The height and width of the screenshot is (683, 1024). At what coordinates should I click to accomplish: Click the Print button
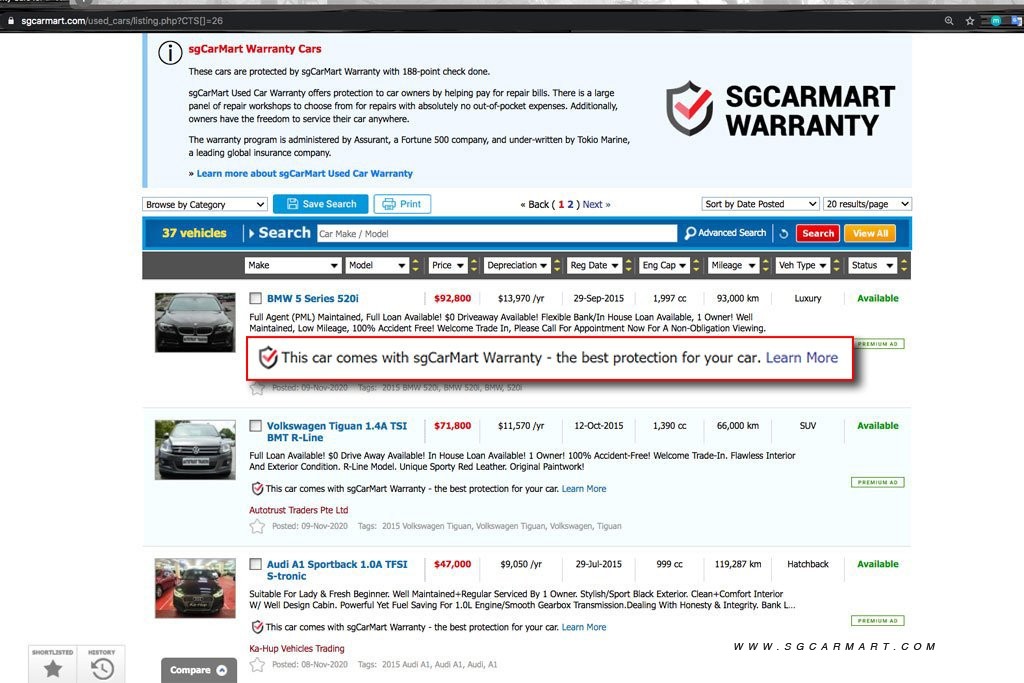coord(402,204)
